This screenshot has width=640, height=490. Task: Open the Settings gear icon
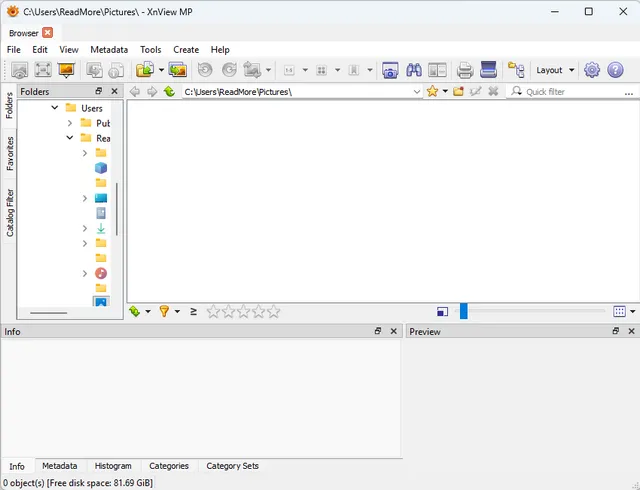592,70
